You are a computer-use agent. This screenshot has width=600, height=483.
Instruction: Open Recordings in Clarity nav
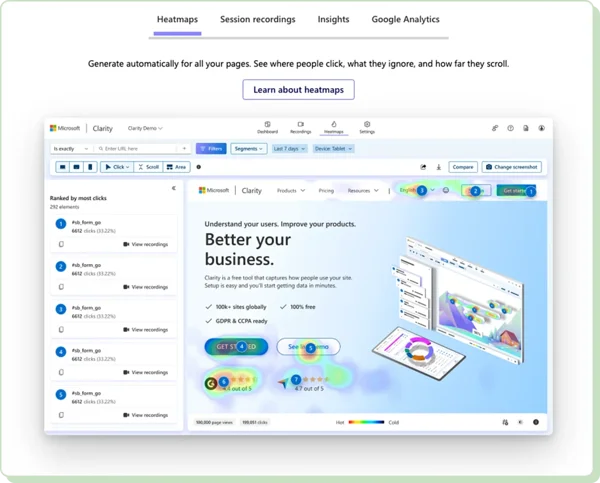(300, 127)
